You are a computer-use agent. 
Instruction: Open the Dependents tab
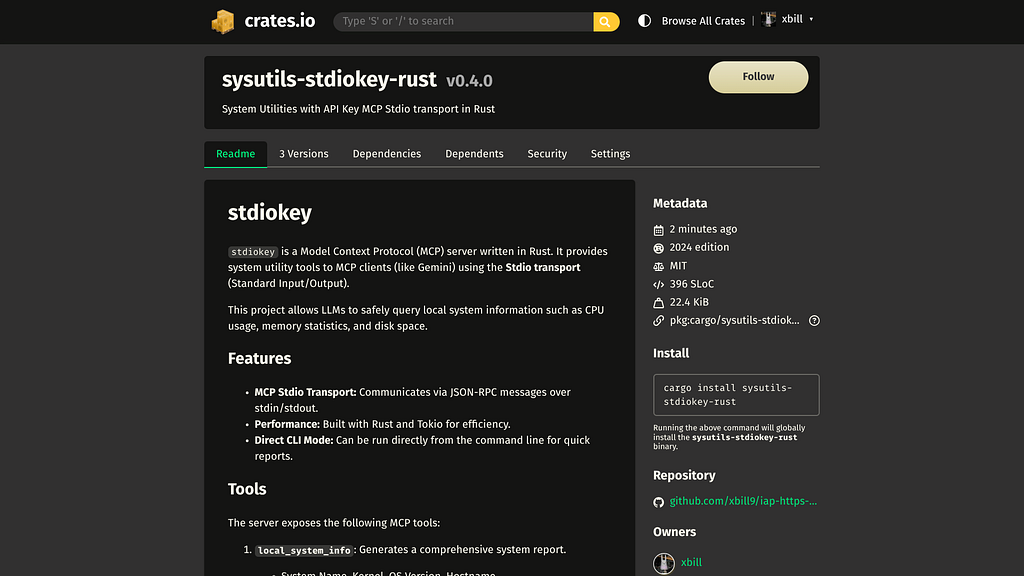[x=474, y=154]
